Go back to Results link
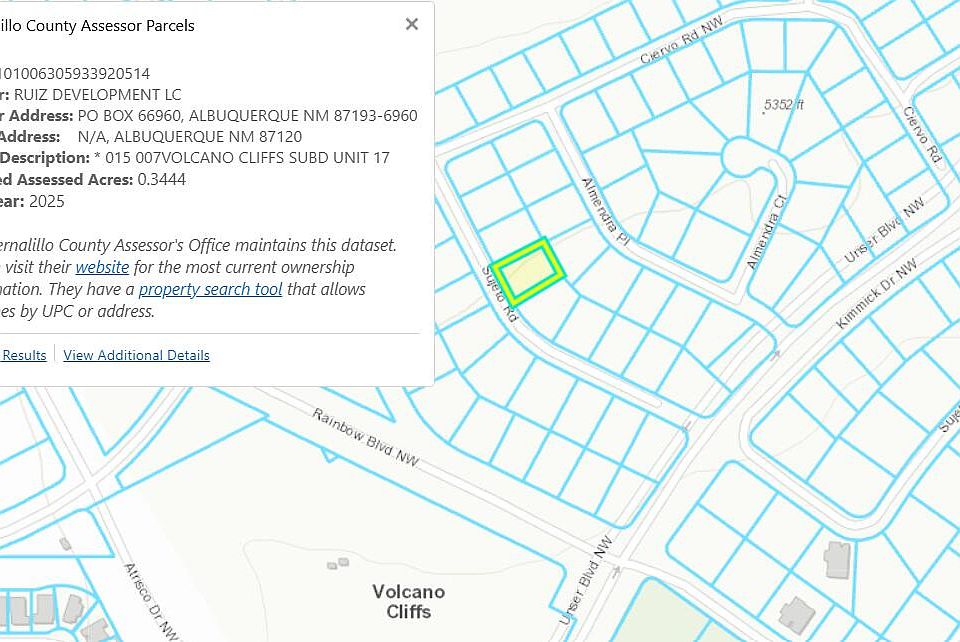 (23, 355)
